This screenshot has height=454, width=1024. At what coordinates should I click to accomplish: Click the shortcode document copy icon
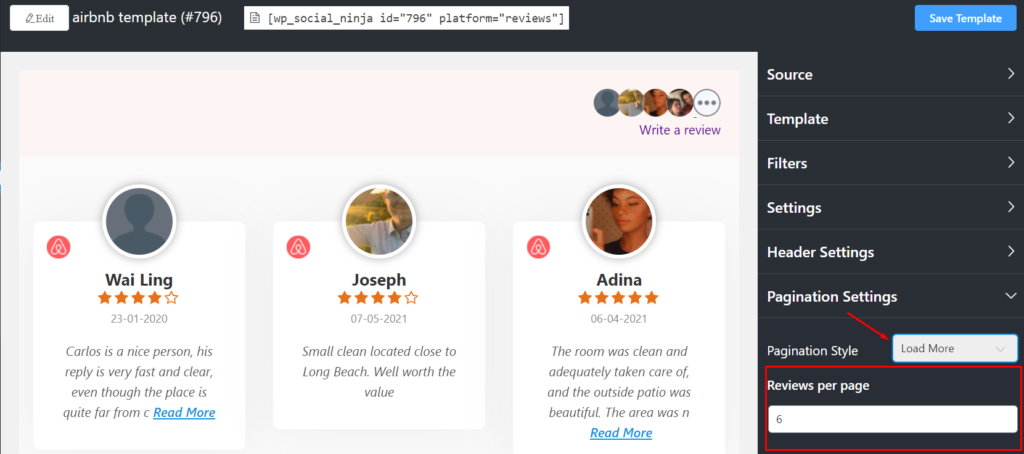tap(255, 18)
